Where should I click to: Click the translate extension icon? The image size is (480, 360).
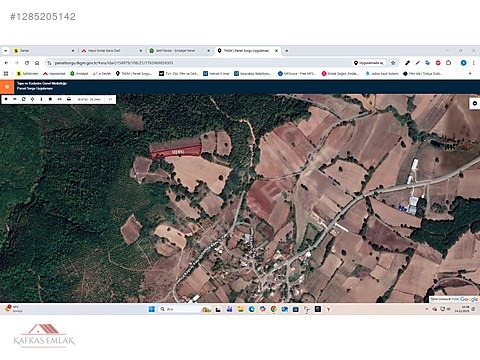pyautogui.click(x=428, y=63)
